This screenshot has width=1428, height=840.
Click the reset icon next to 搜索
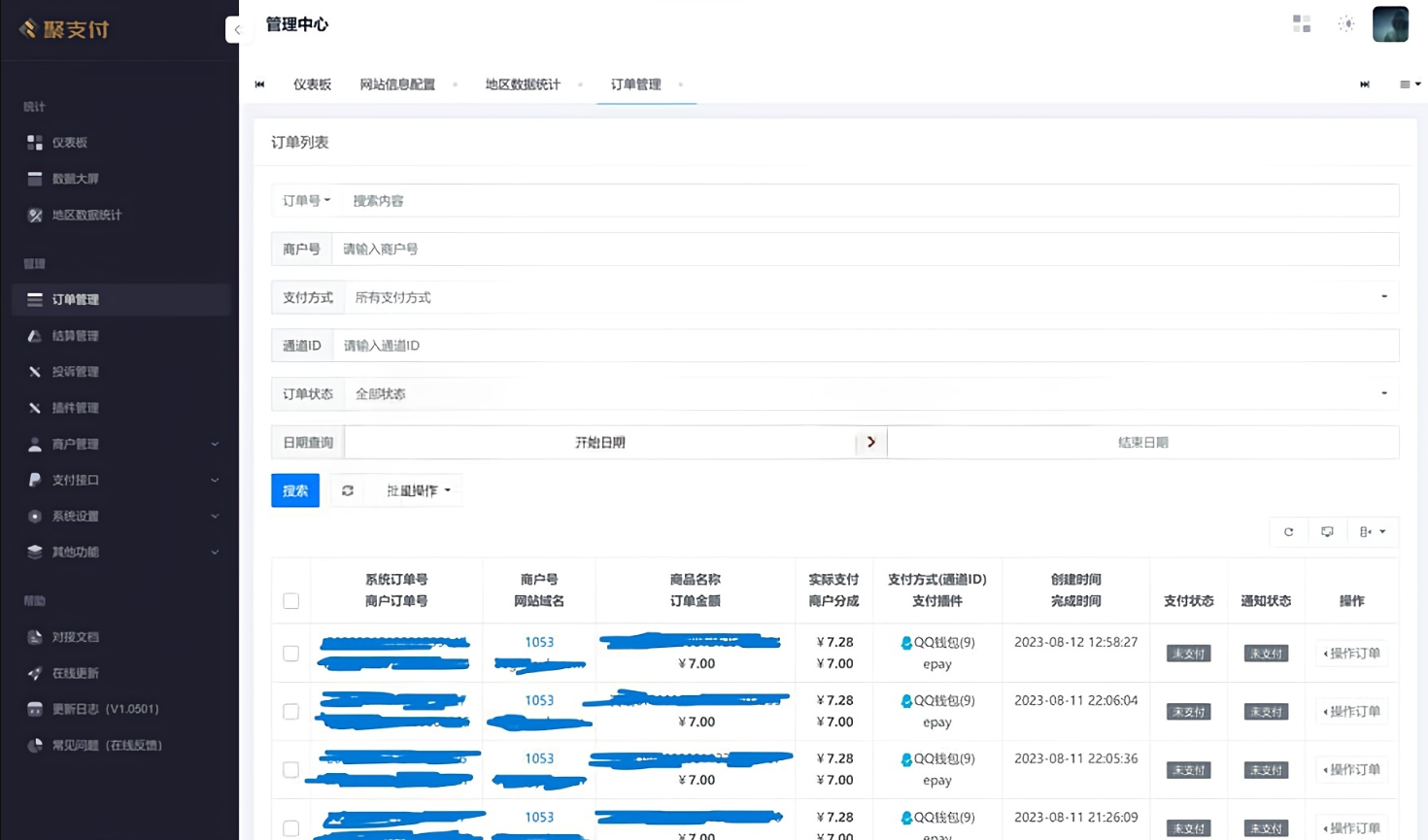pyautogui.click(x=347, y=490)
